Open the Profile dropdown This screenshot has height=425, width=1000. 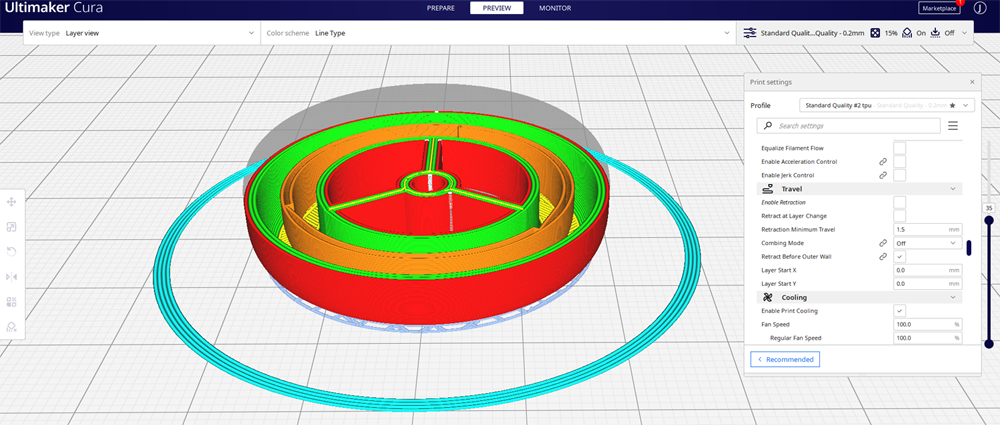(887, 105)
